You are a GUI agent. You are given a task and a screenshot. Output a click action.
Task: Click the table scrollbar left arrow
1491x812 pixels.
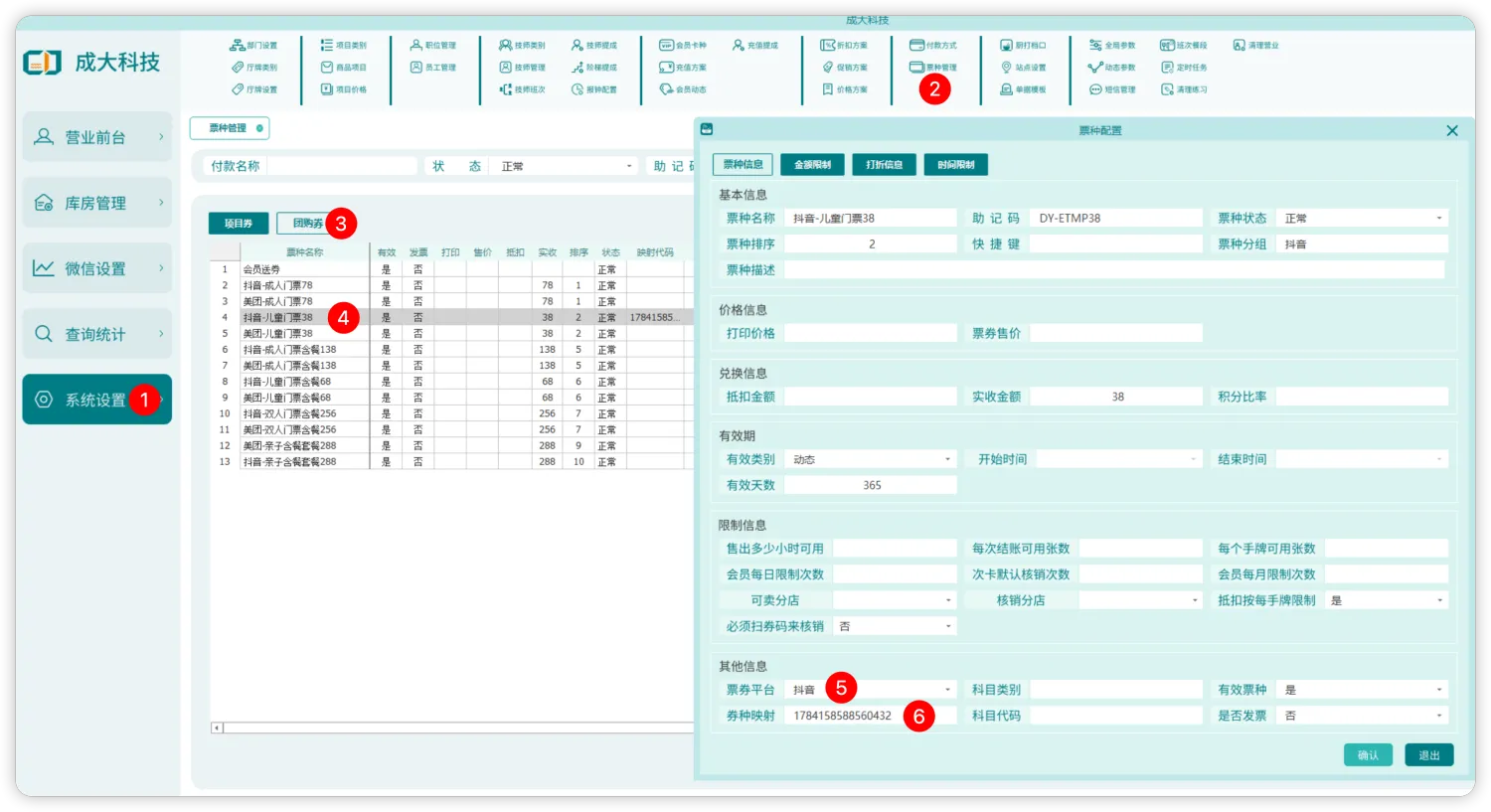point(217,729)
